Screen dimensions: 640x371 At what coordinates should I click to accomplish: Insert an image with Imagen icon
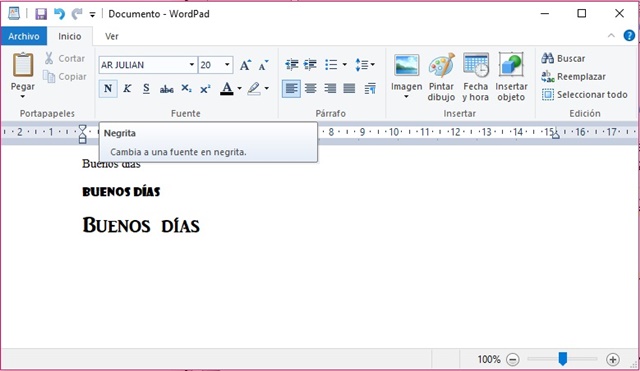tap(407, 65)
